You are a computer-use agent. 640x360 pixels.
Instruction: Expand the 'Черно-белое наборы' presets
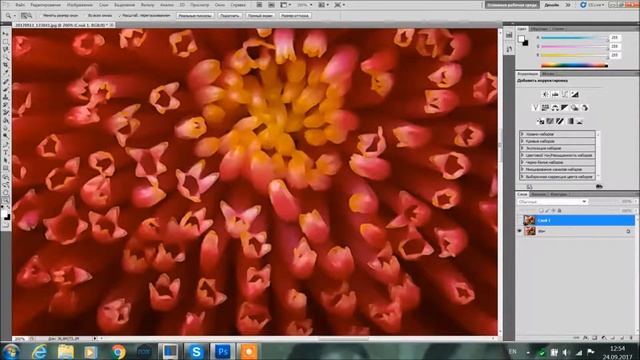coord(522,162)
